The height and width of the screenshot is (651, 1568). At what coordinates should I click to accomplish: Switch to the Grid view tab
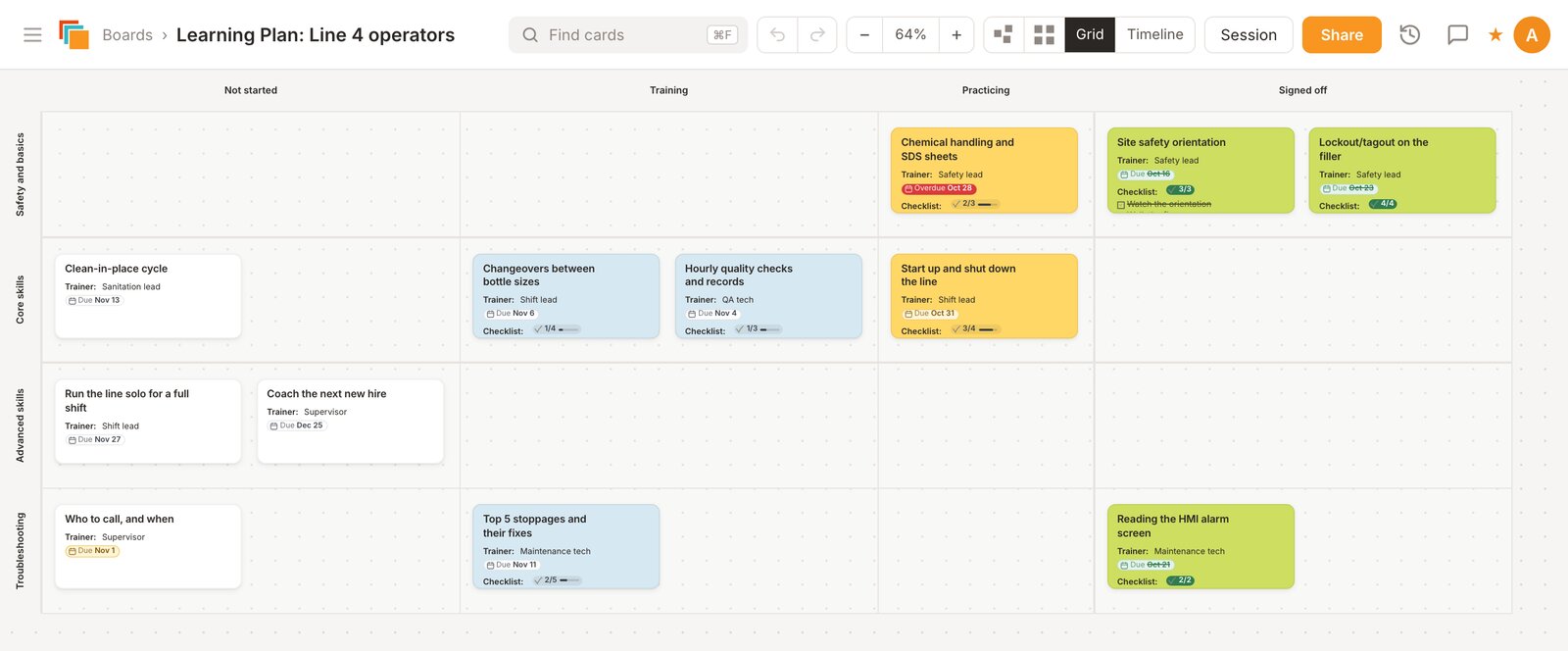1090,35
